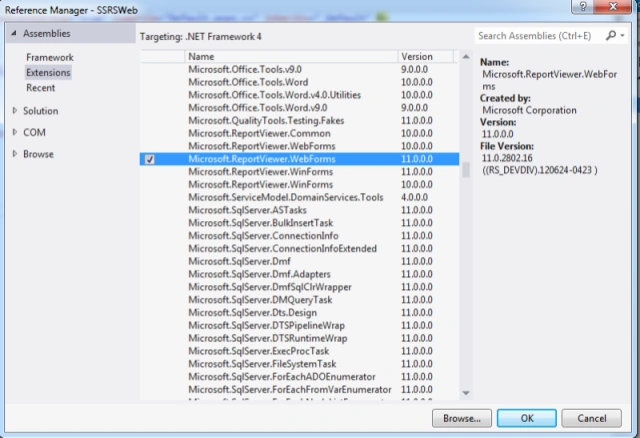Click the Targeting .NET Framework 4 label
640x438 pixels.
pyautogui.click(x=200, y=37)
